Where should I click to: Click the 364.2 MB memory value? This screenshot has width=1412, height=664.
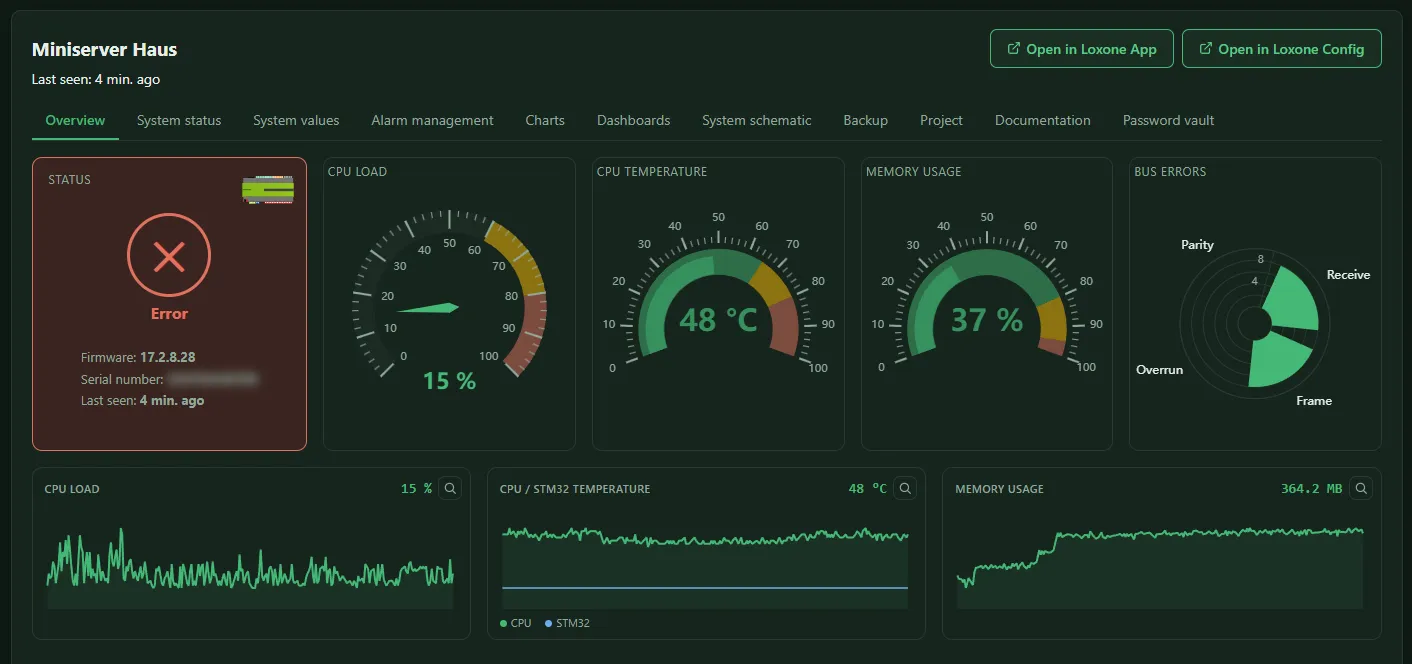click(1311, 488)
